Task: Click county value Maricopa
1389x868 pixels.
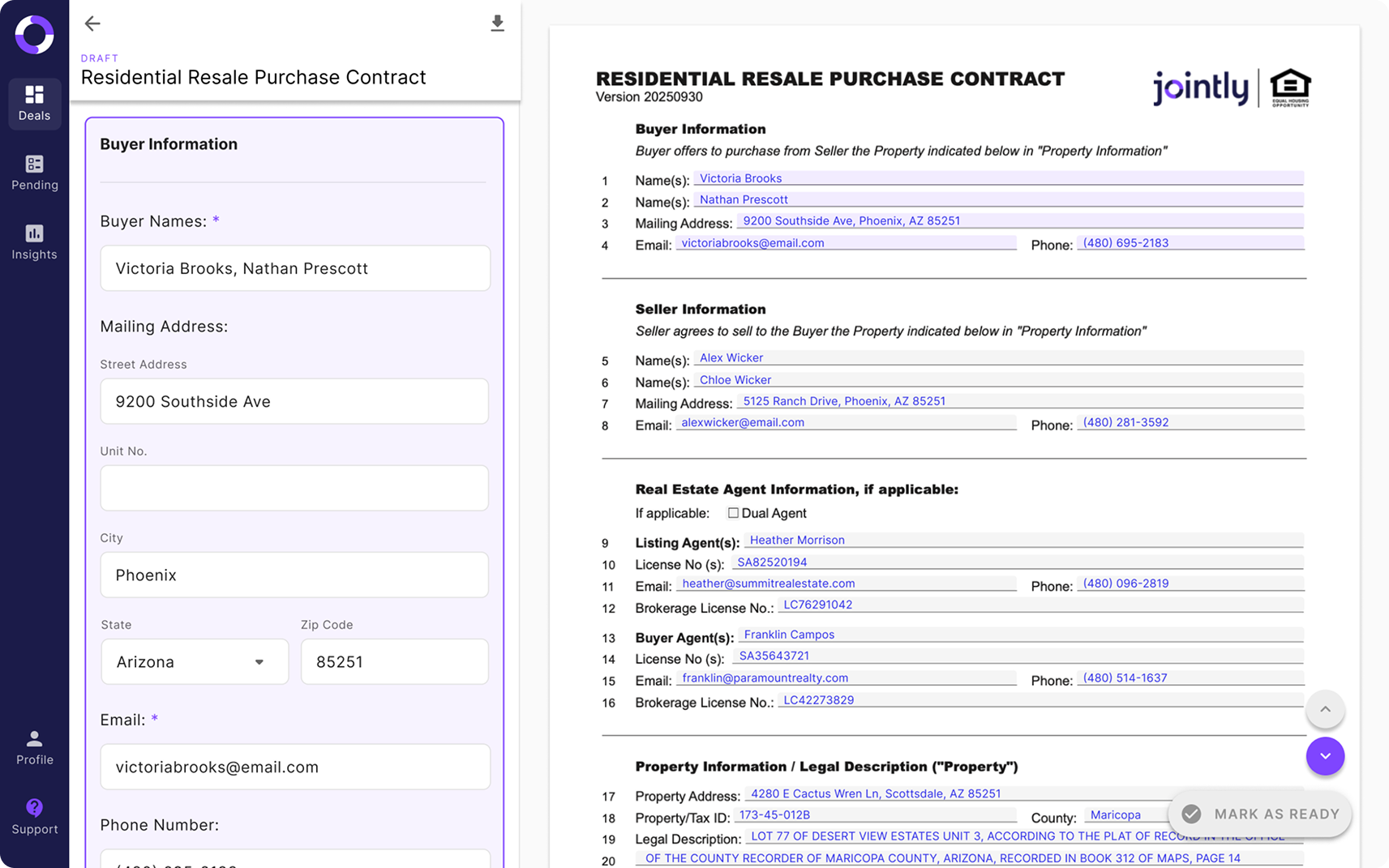Action: tap(1115, 815)
